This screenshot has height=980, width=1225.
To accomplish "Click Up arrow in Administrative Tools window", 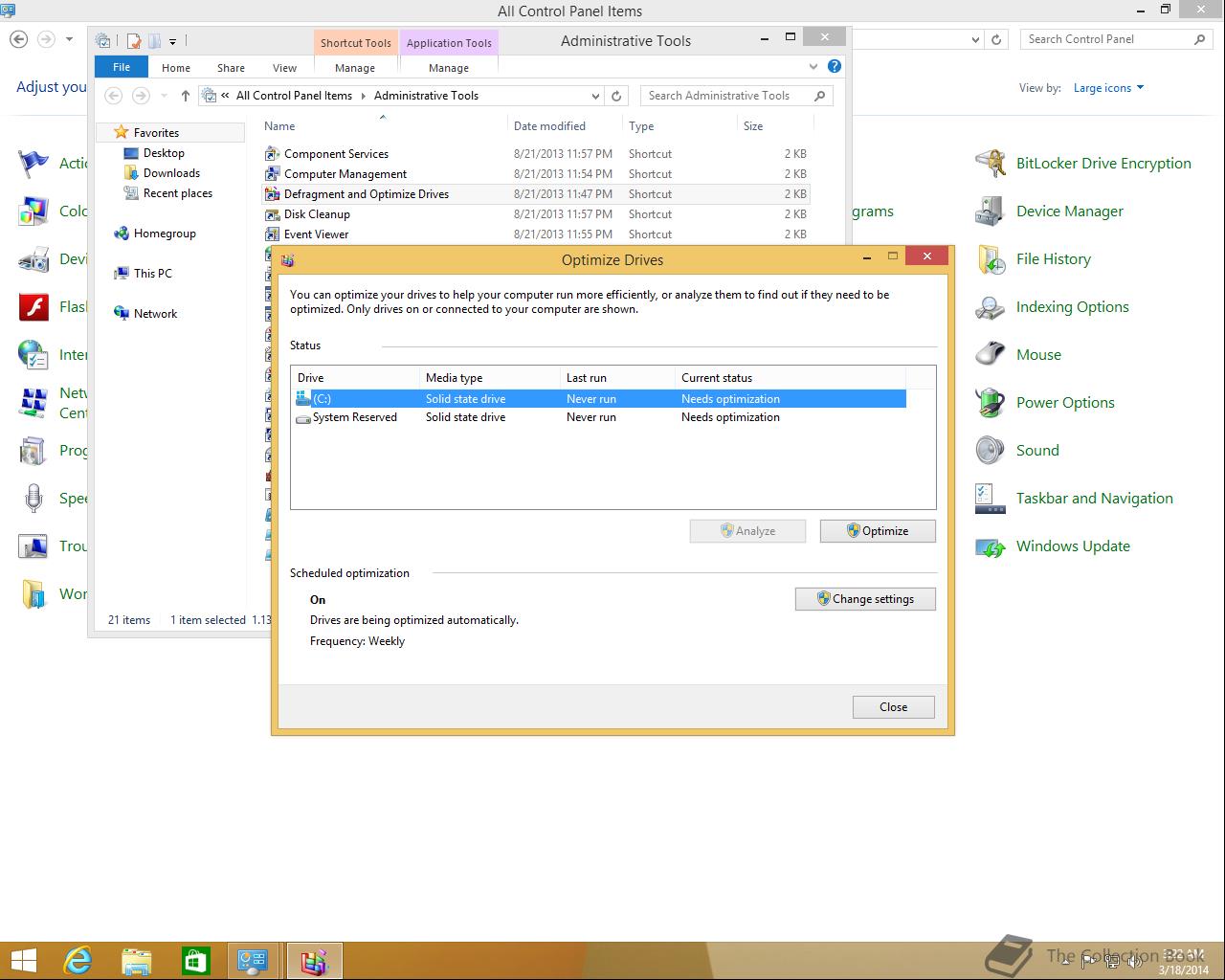I will tap(186, 96).
